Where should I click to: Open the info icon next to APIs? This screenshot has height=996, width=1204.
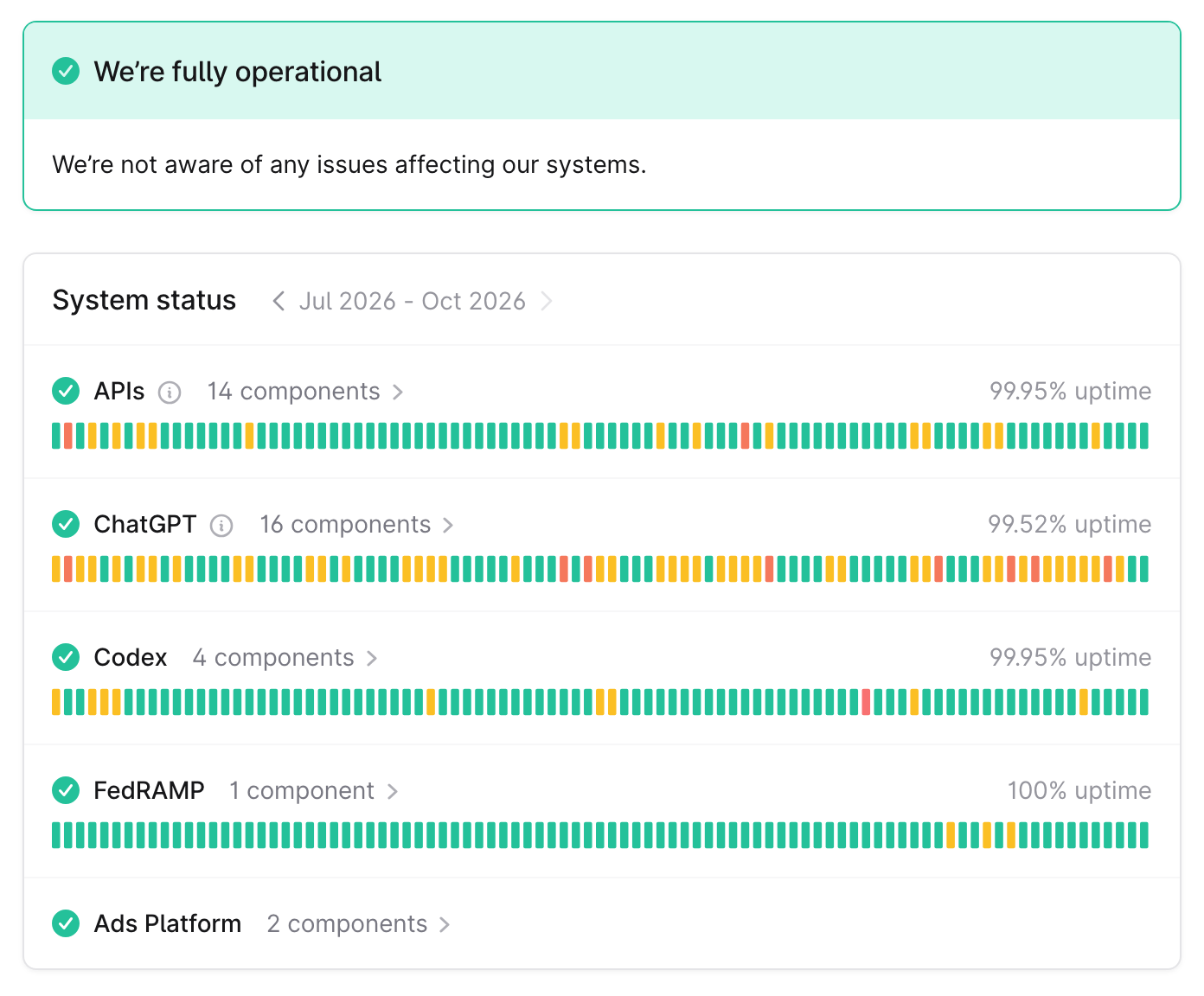170,393
